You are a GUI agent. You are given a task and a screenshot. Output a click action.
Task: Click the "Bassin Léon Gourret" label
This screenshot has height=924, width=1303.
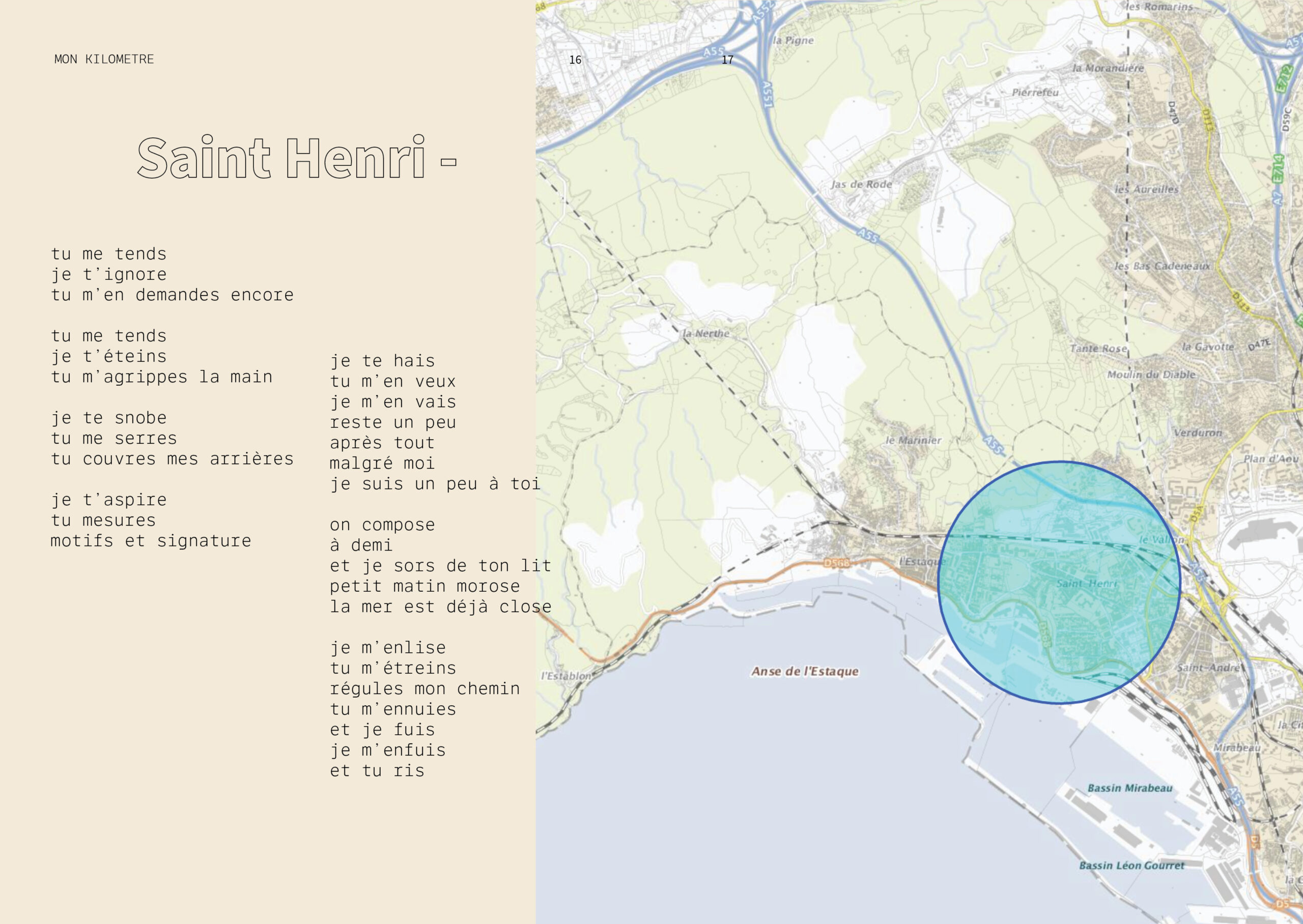pyautogui.click(x=1132, y=865)
